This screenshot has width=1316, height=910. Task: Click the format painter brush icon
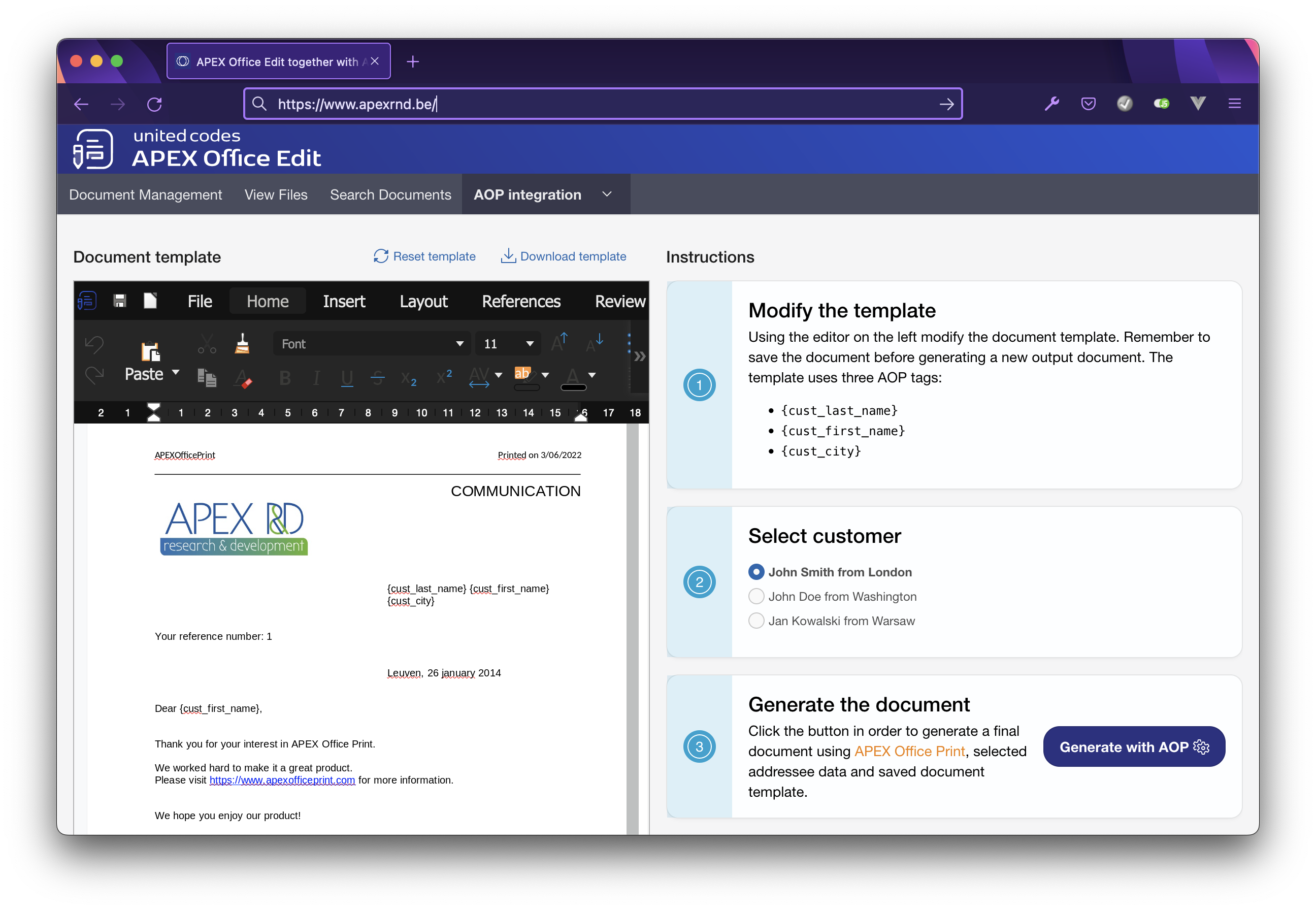[x=242, y=344]
